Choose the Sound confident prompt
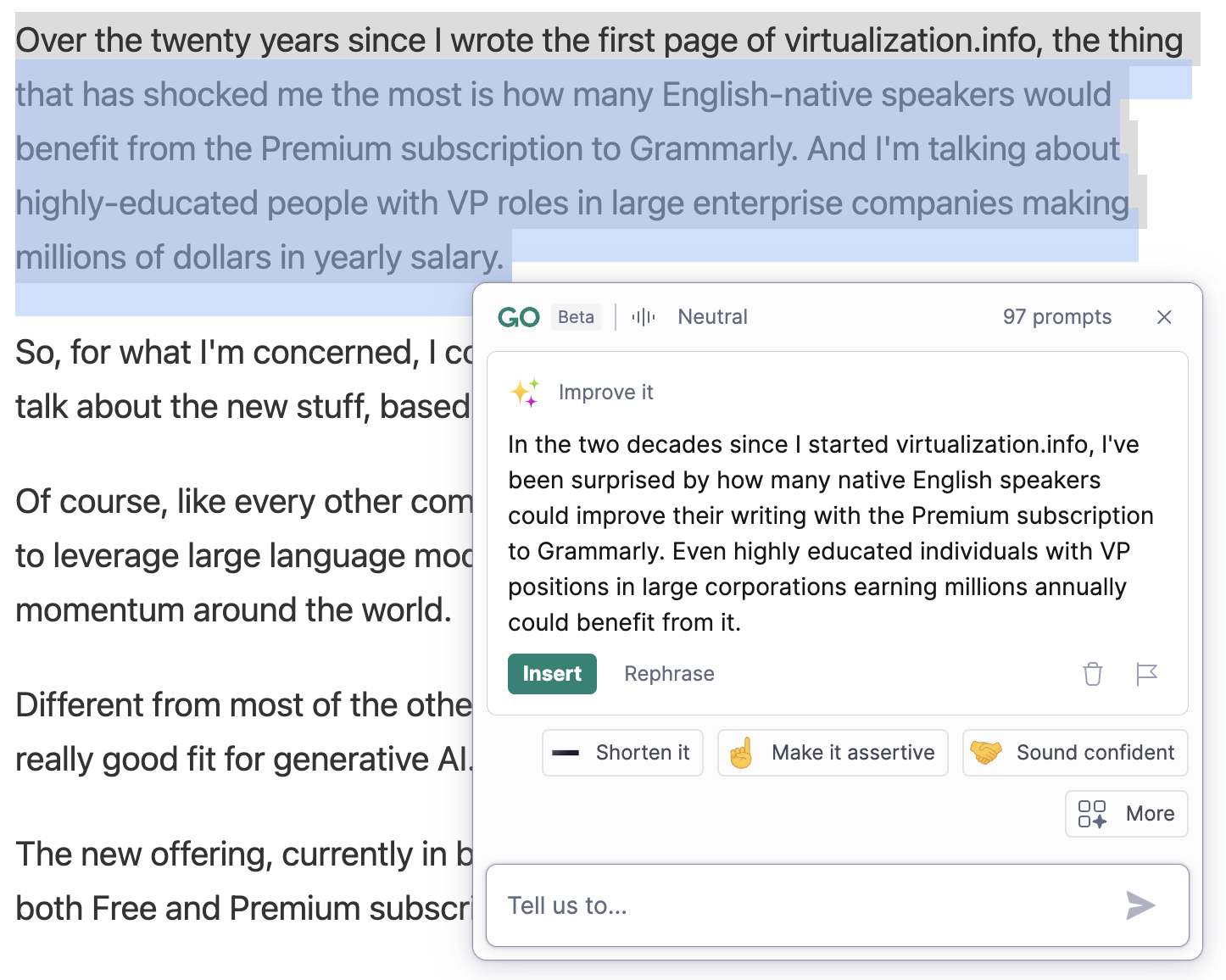 (1075, 753)
